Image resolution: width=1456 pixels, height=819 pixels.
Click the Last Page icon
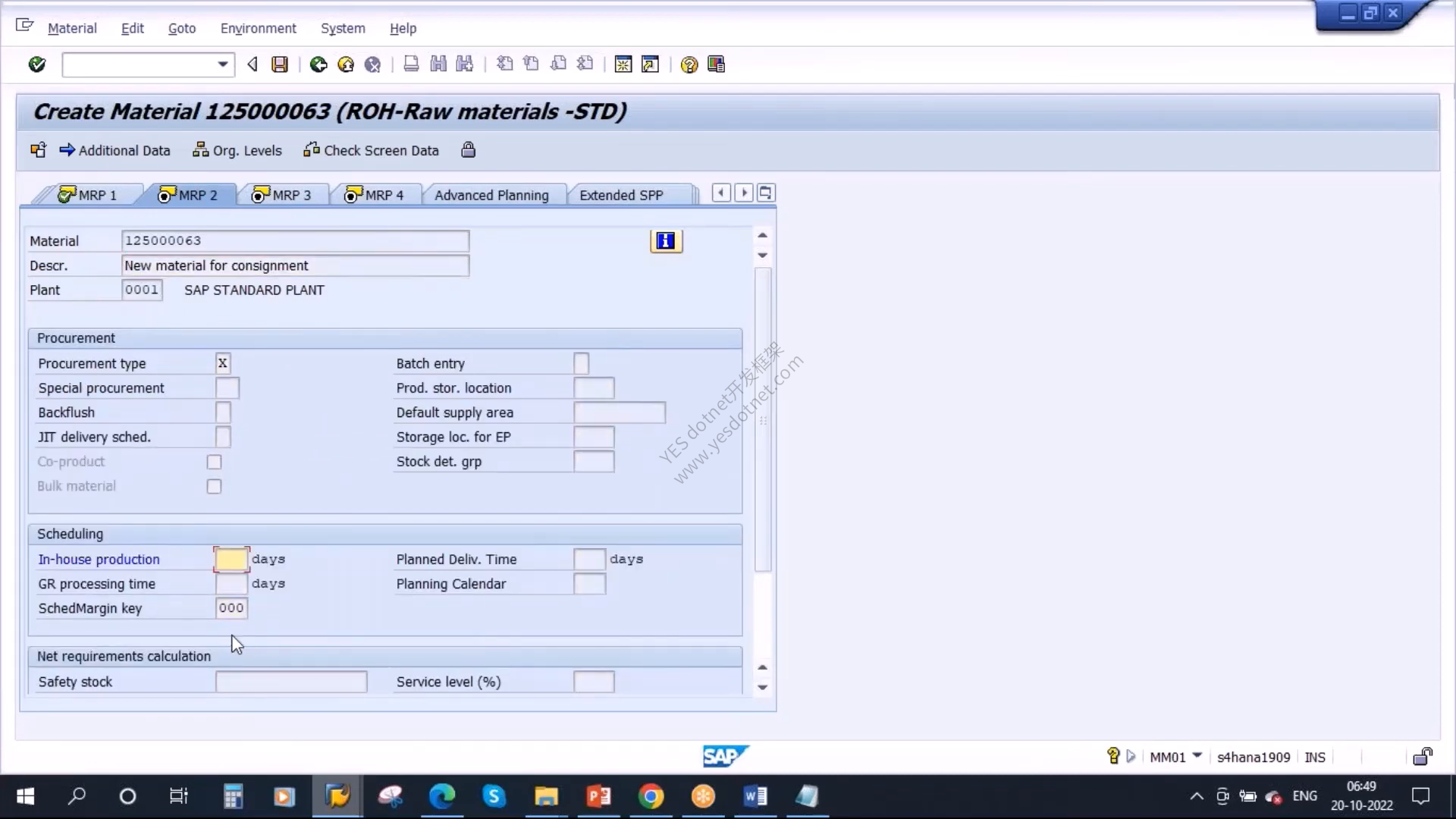click(x=585, y=64)
